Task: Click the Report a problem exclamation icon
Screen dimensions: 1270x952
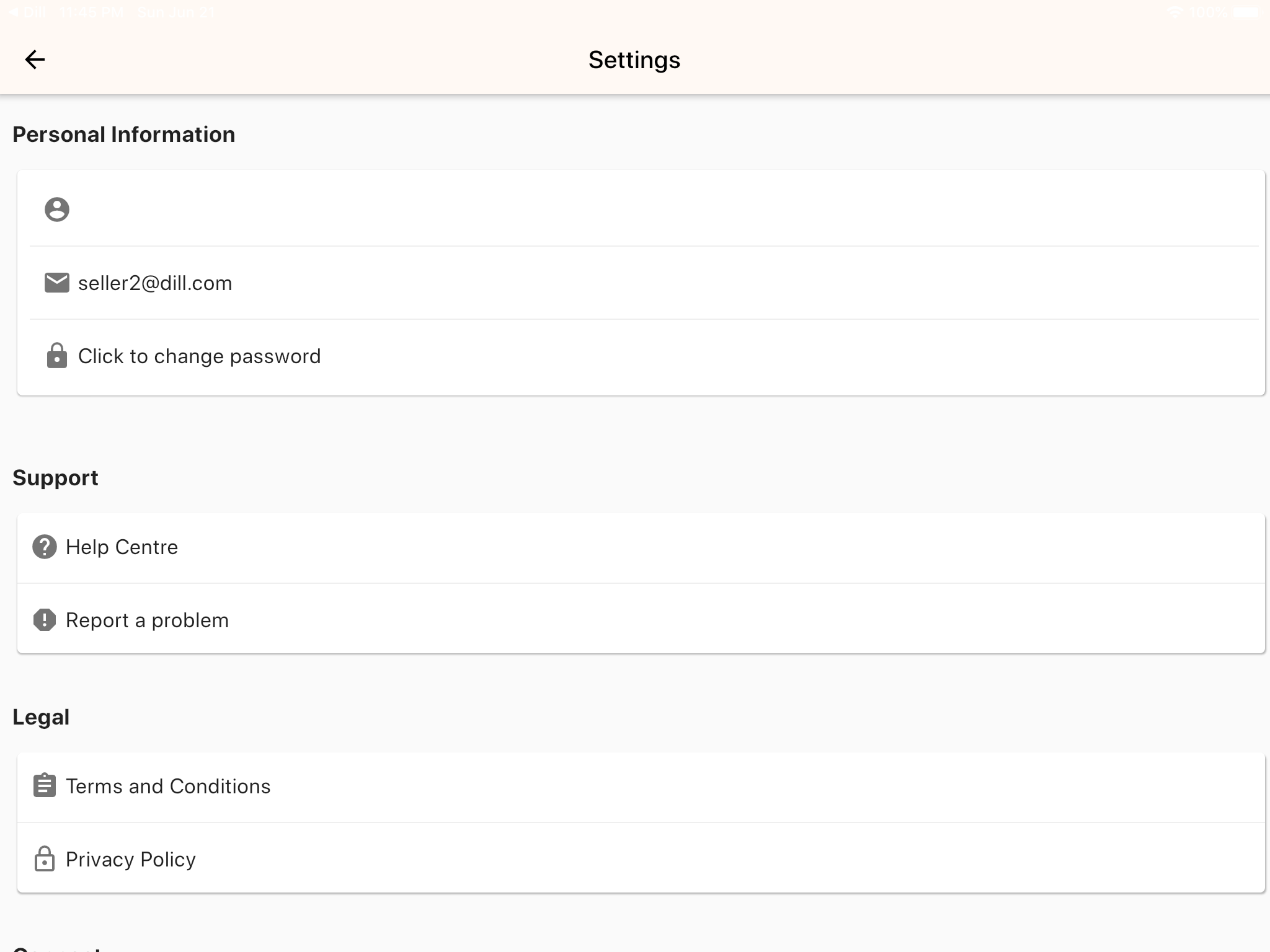Action: (x=45, y=620)
